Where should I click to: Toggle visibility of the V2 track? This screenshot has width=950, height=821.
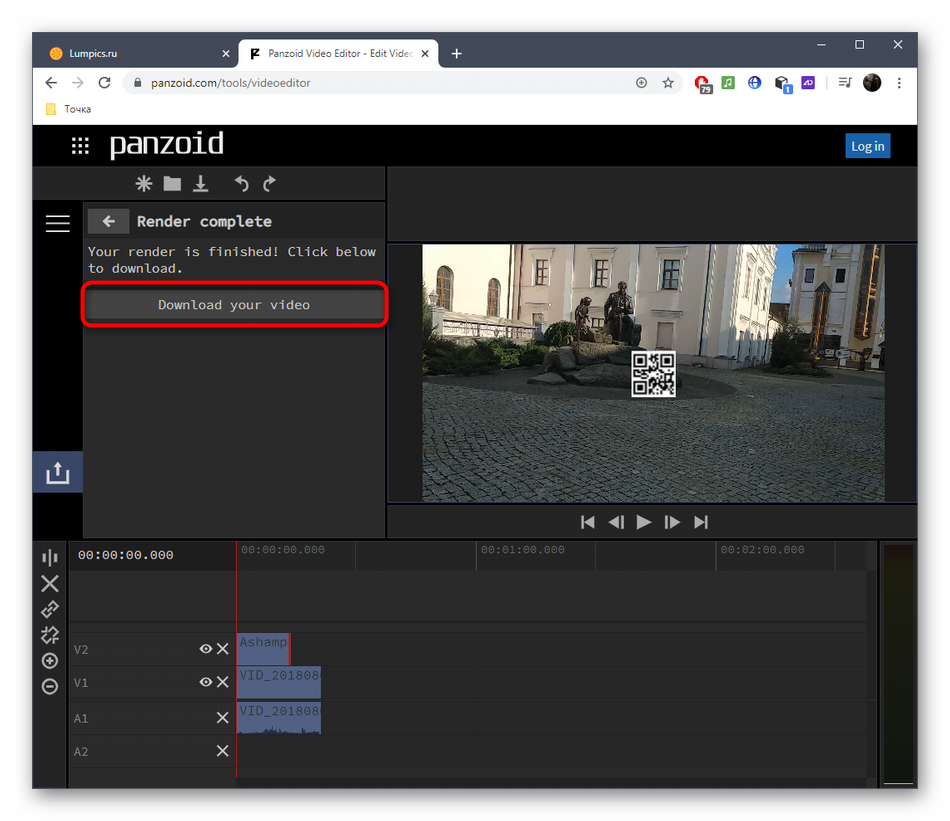(x=205, y=649)
